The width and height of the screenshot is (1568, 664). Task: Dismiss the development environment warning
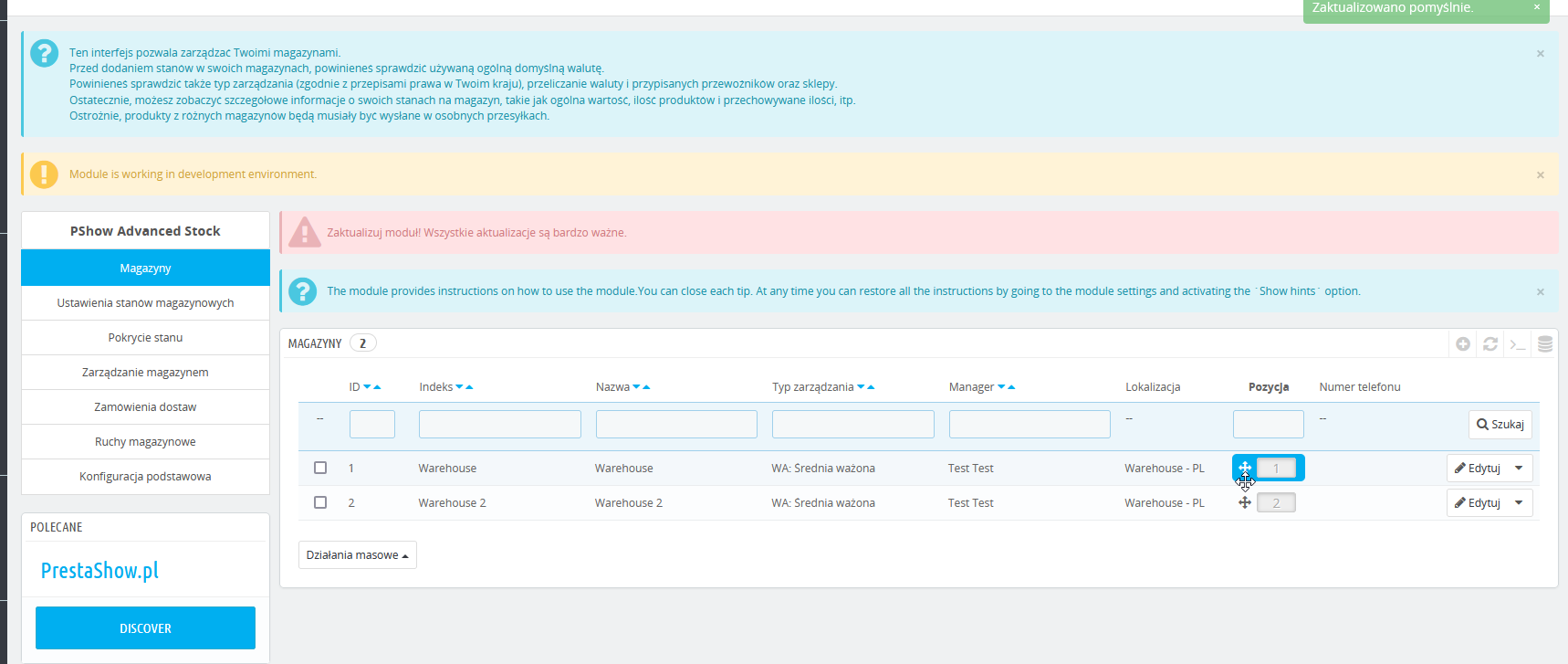tap(1541, 175)
